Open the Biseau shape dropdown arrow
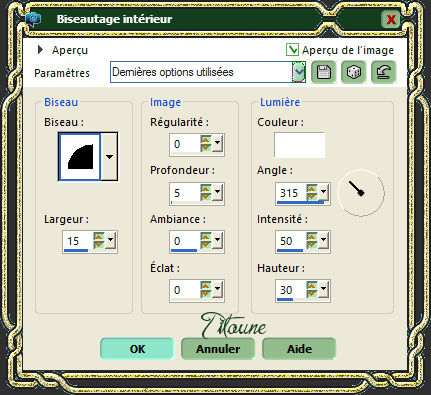Screen dimensions: 431x395 click(x=109, y=157)
